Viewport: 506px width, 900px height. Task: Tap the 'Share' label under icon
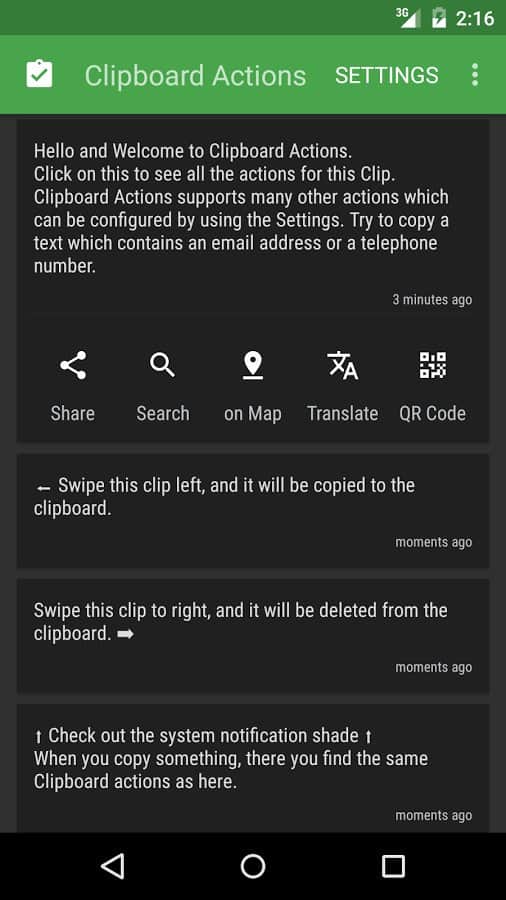pyautogui.click(x=73, y=413)
